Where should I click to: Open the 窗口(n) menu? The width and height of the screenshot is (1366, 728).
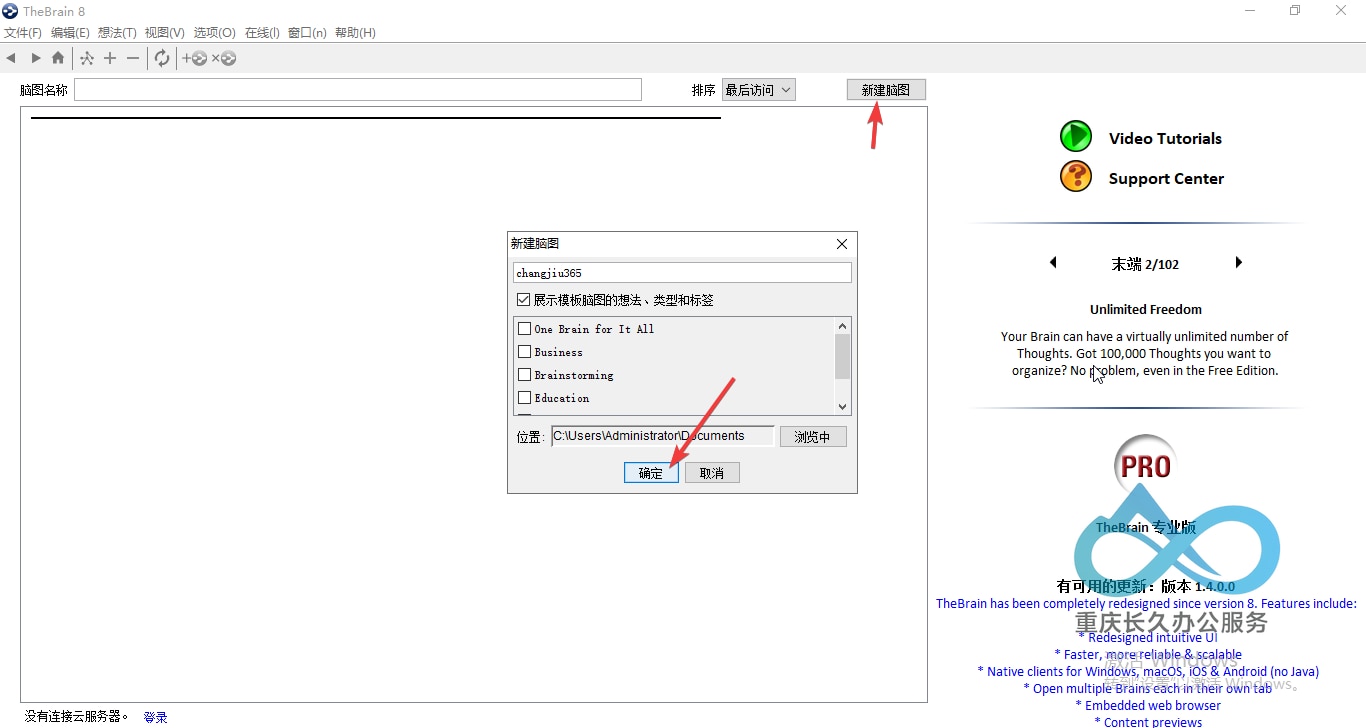point(307,33)
